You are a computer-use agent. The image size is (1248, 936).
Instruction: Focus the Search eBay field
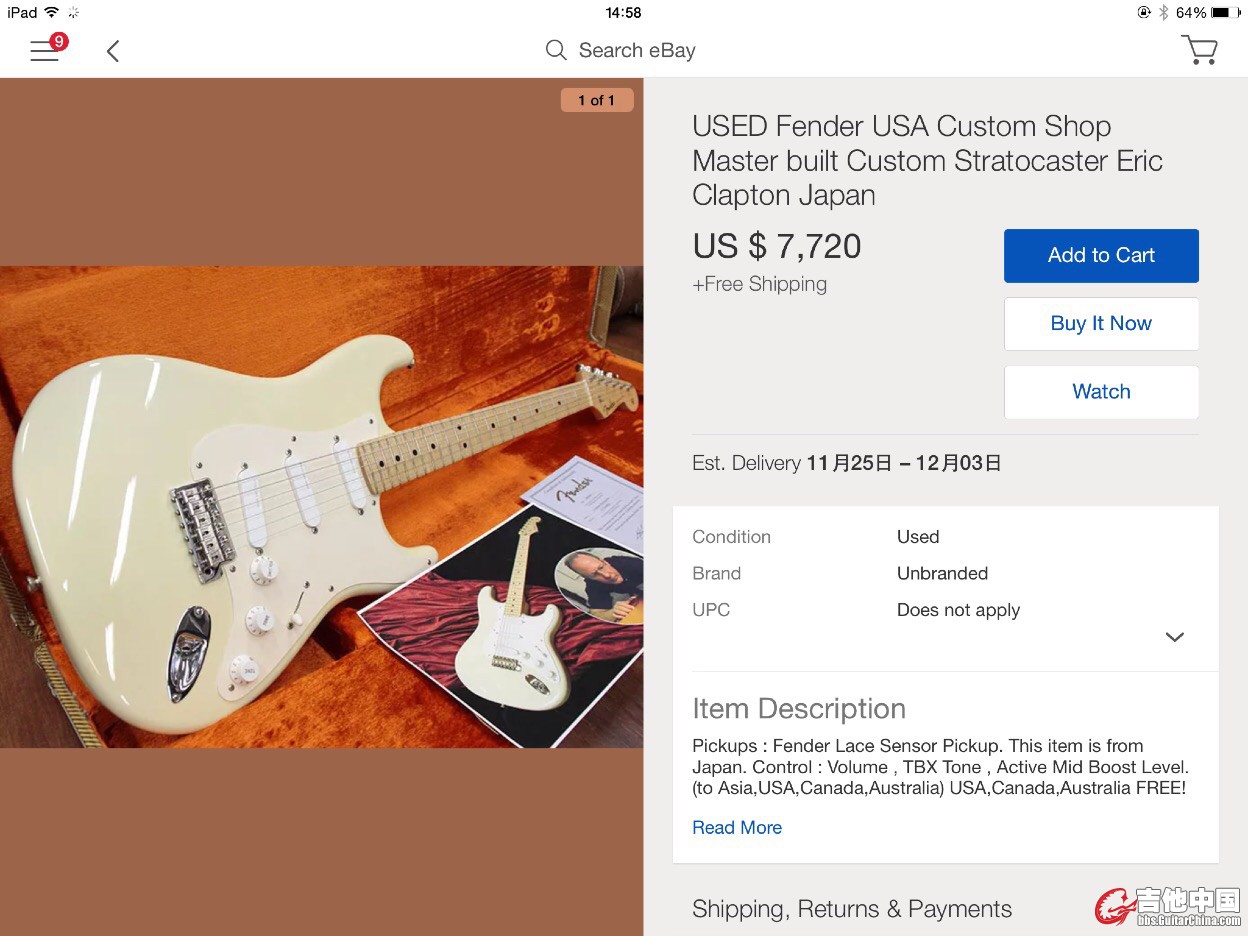coord(636,50)
